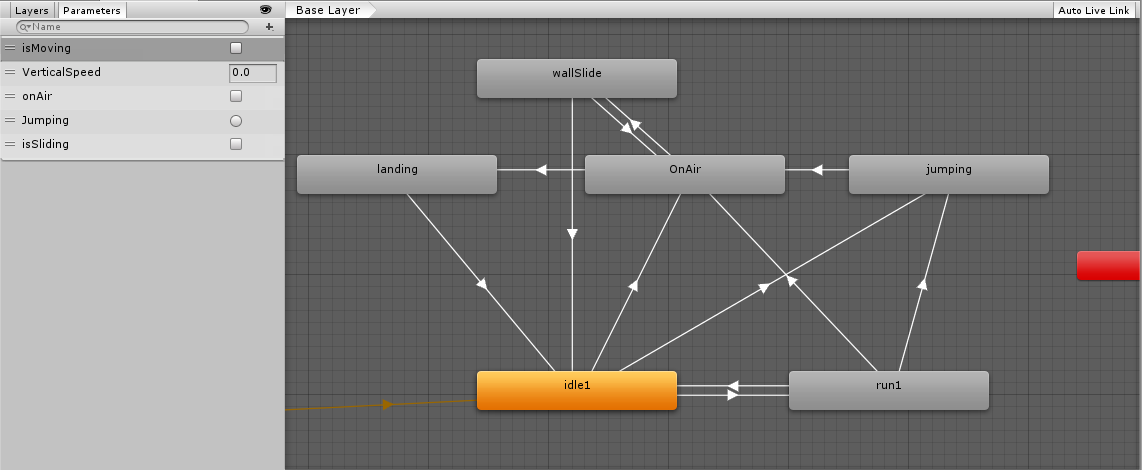Click the run1 to jumping transition arrow
Image resolution: width=1142 pixels, height=470 pixels.
(922, 284)
